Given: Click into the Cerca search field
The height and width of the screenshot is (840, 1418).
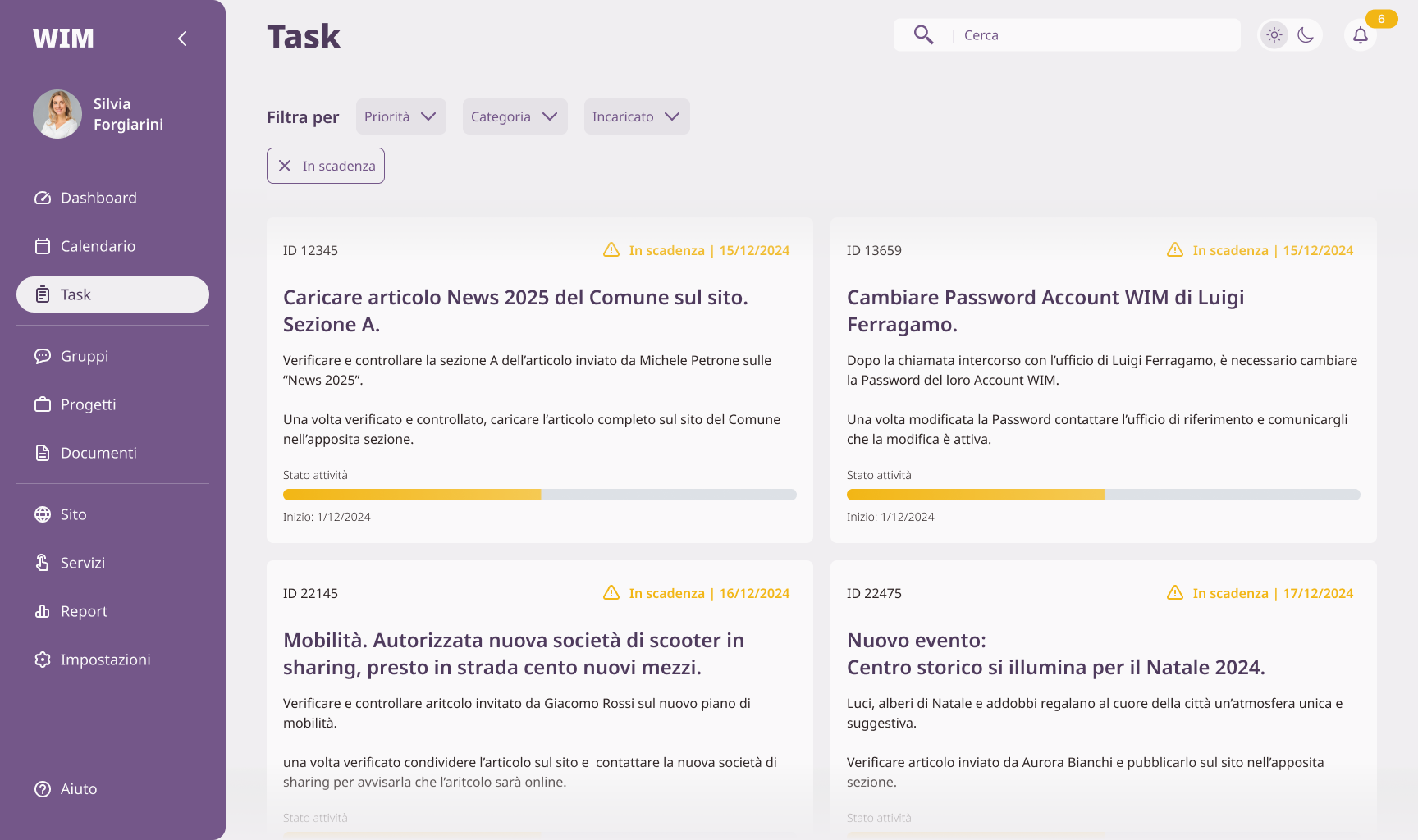Looking at the screenshot, I should (1067, 35).
